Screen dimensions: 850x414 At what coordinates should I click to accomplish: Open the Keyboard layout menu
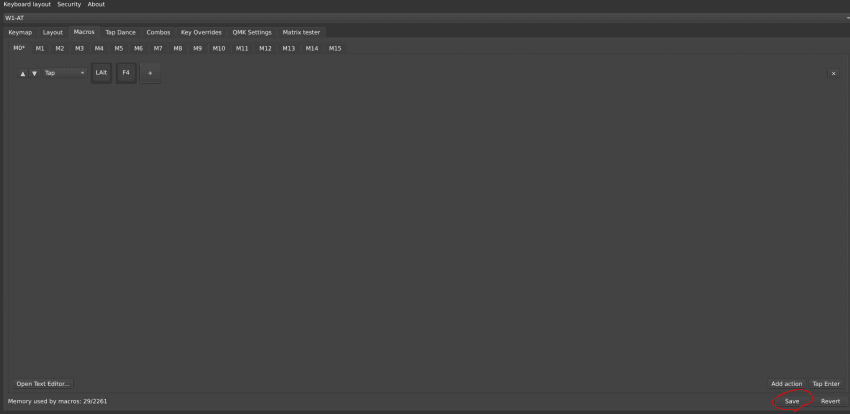pyautogui.click(x=27, y=4)
